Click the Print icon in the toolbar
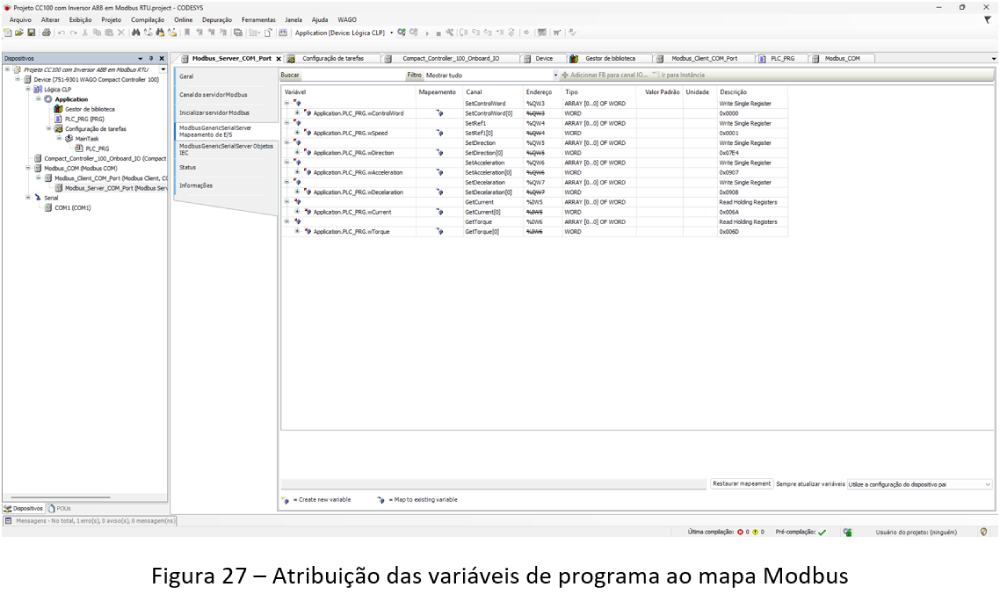 (x=46, y=32)
